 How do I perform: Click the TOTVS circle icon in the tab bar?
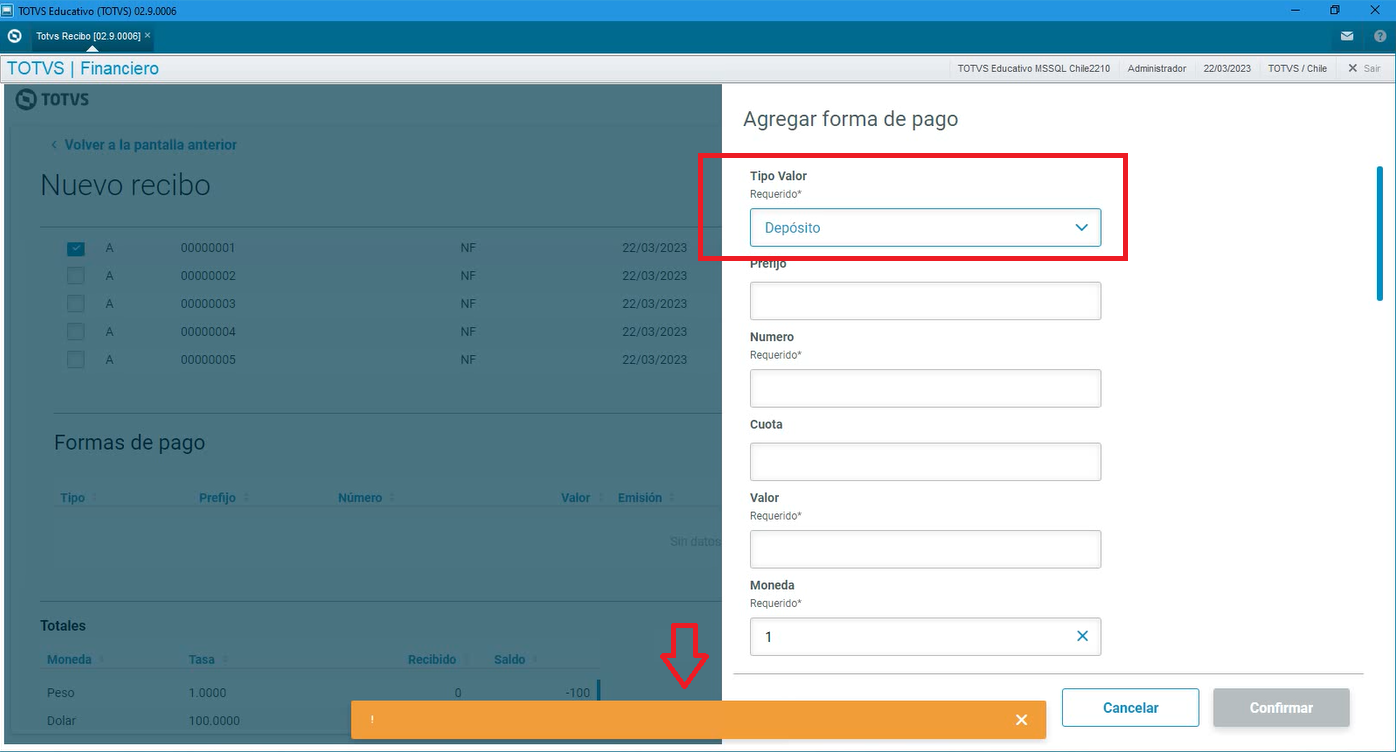coord(14,36)
